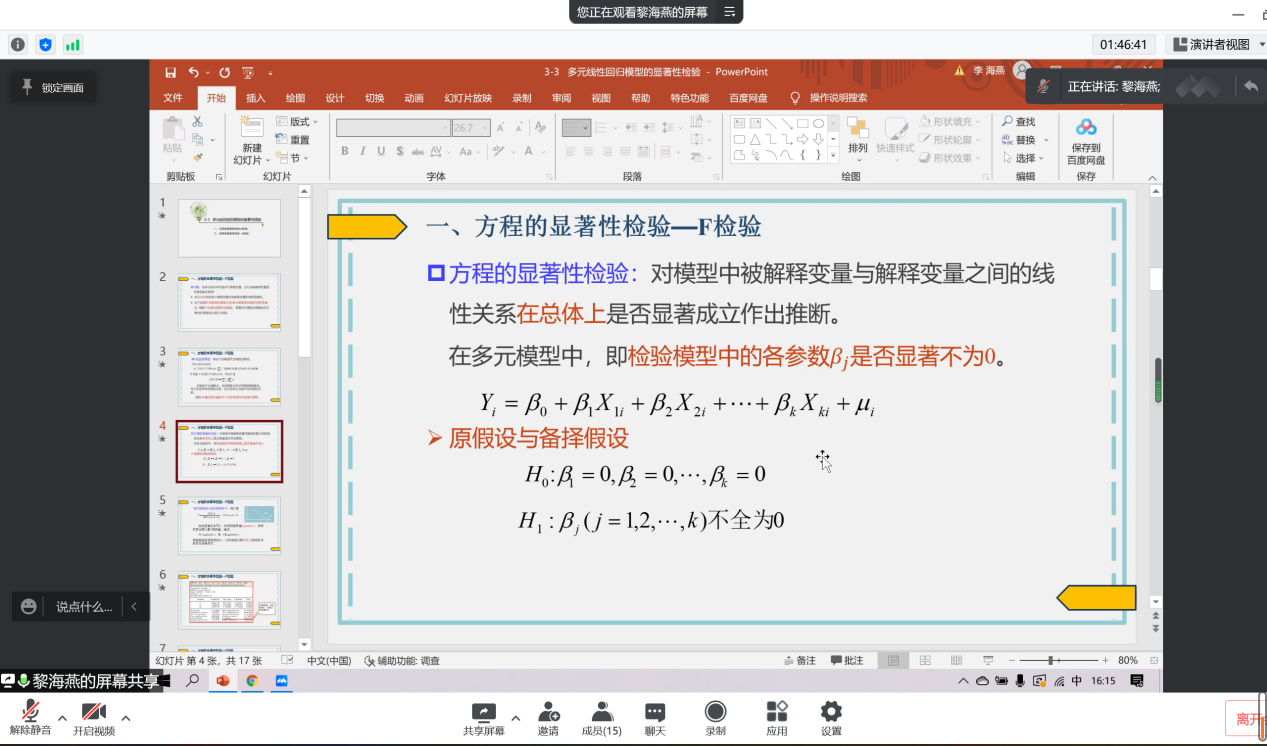Expand audio options arrow beside microphone
1267x746 pixels.
tap(62, 717)
